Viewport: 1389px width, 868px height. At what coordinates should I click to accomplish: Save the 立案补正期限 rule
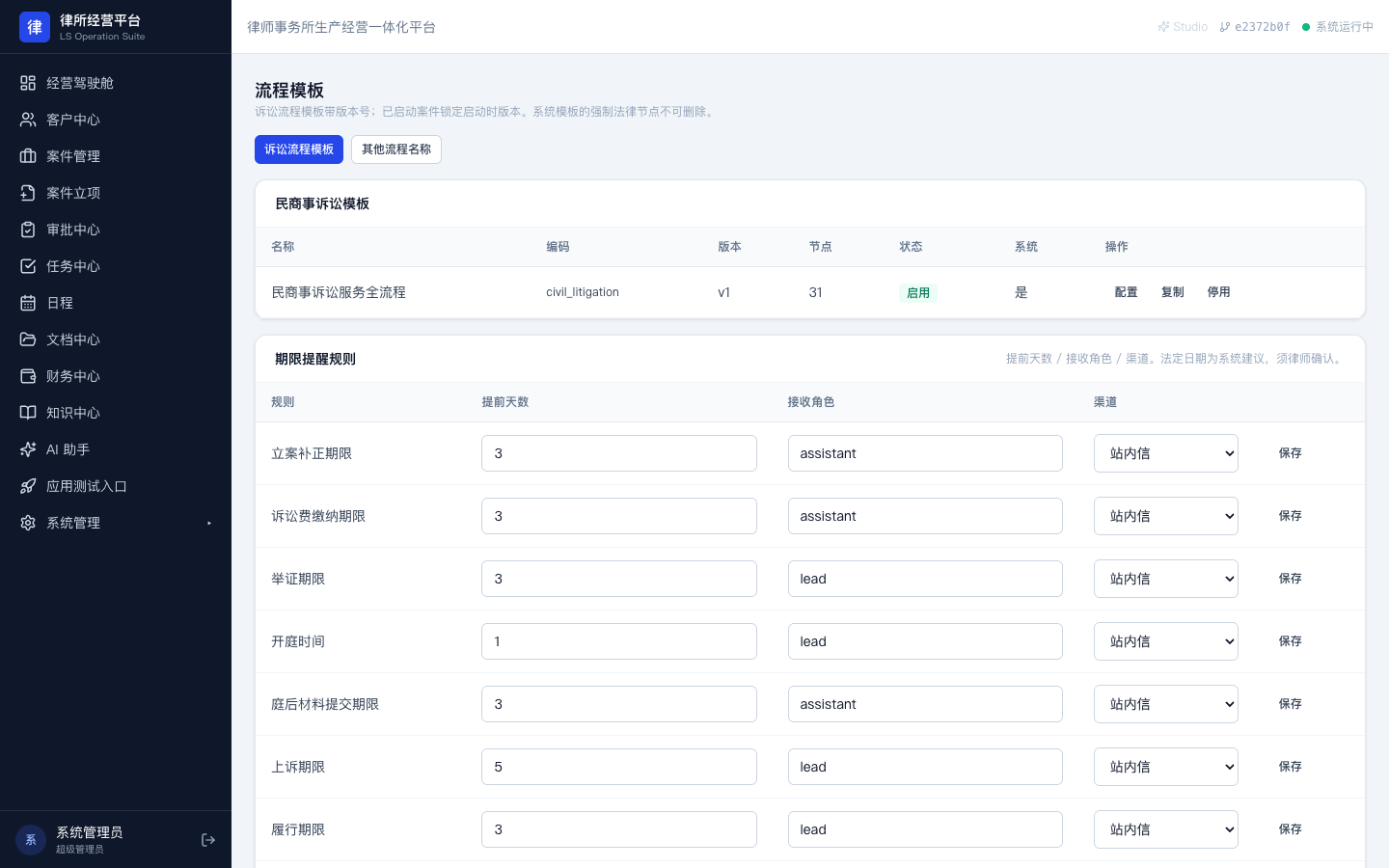coord(1290,453)
